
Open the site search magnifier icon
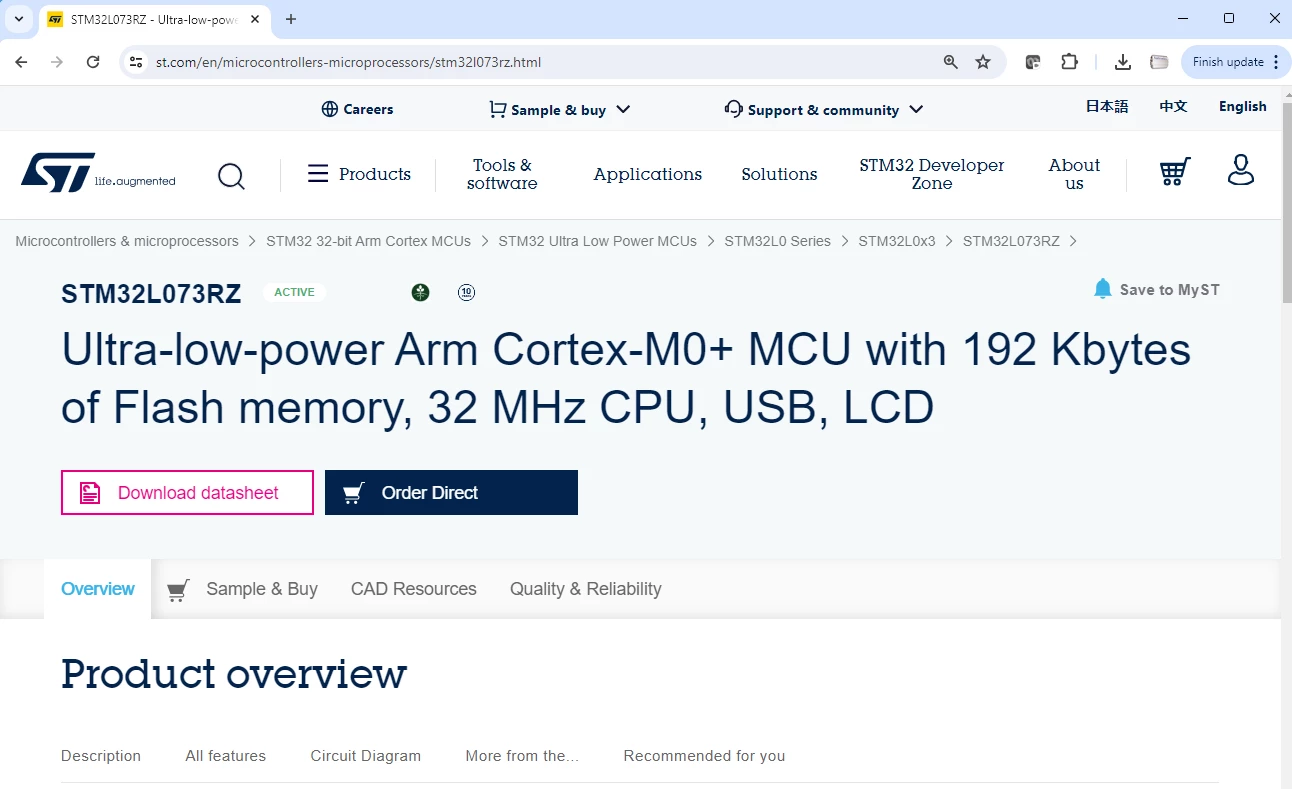(231, 176)
